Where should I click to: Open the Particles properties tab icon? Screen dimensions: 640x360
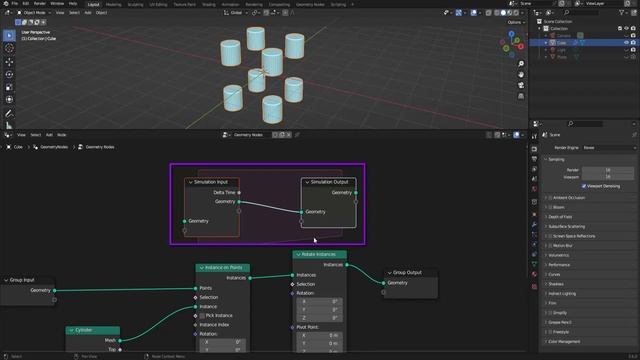pyautogui.click(x=534, y=234)
